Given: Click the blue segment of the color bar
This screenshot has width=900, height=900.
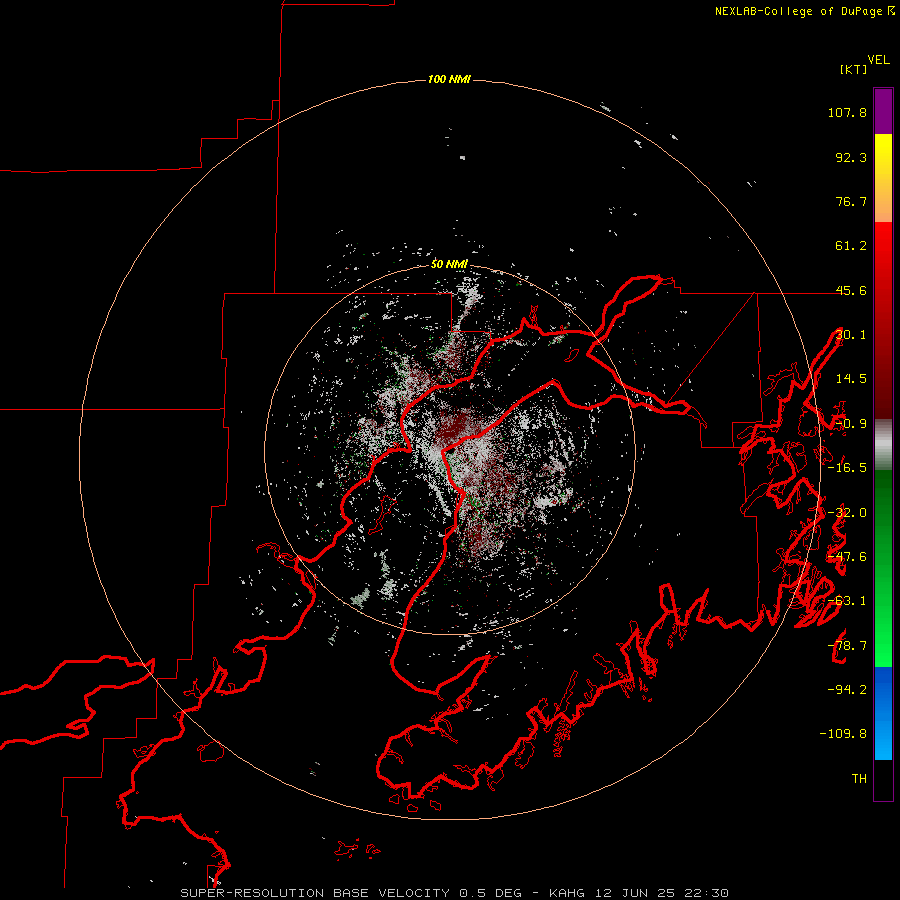Looking at the screenshot, I should 883,713.
